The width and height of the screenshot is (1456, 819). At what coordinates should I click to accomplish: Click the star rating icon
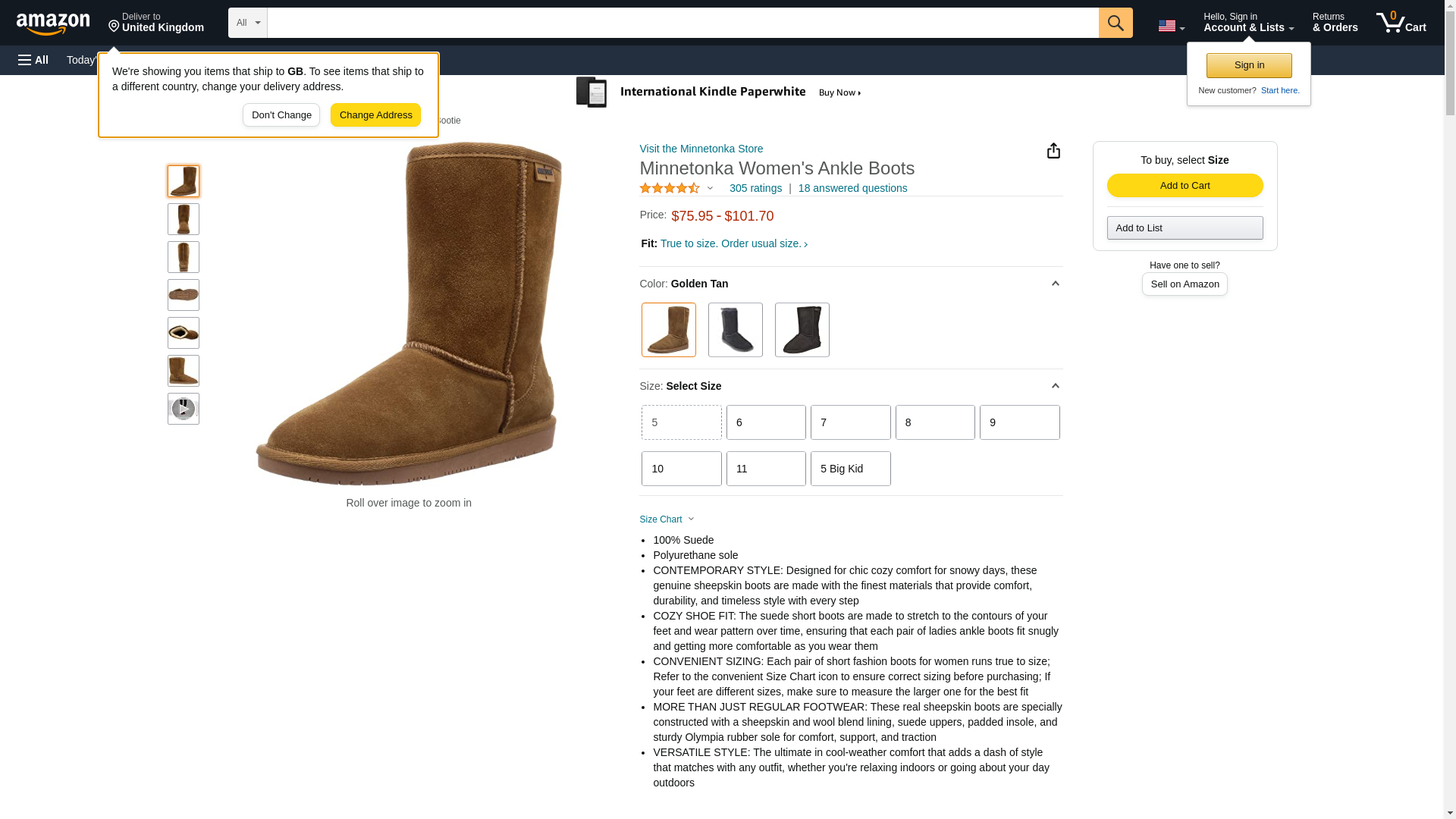tap(670, 188)
